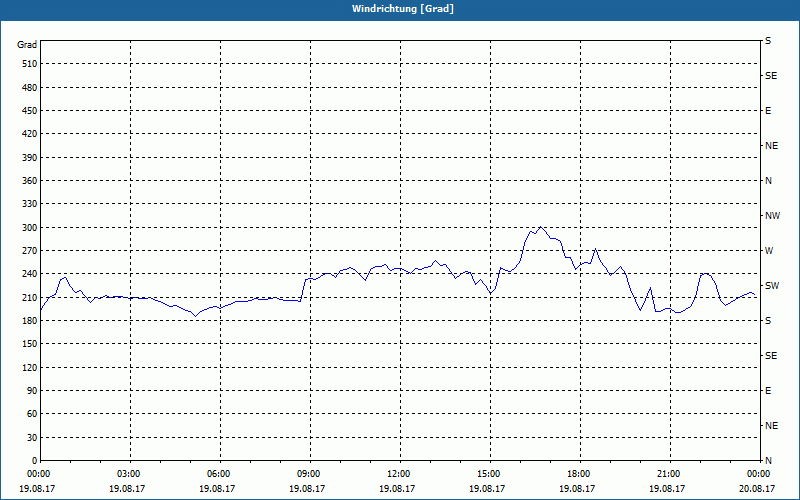Click the NW compass label
This screenshot has height=500, width=800.
pyautogui.click(x=772, y=216)
